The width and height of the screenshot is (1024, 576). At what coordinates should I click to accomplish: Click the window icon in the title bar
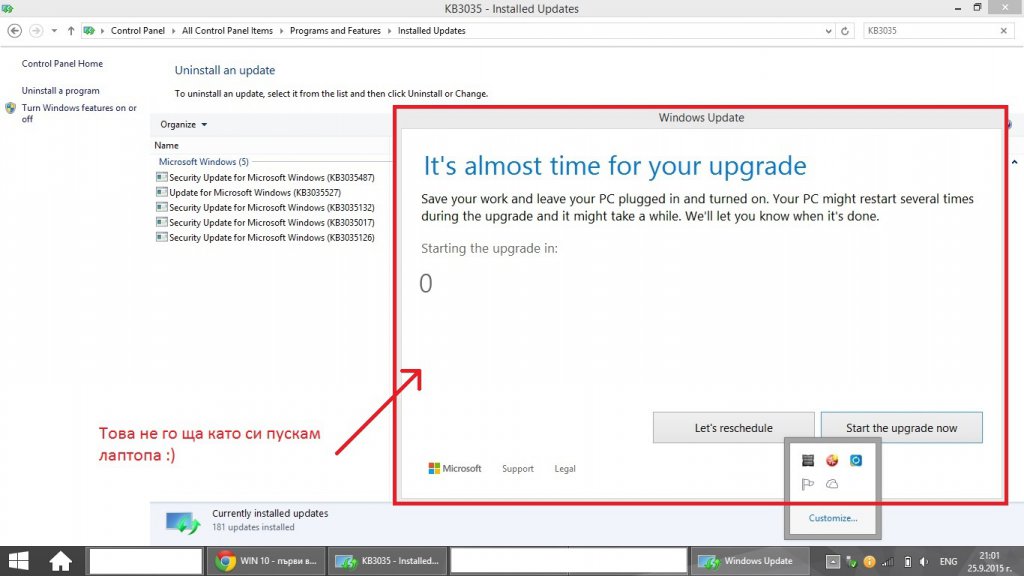7,8
